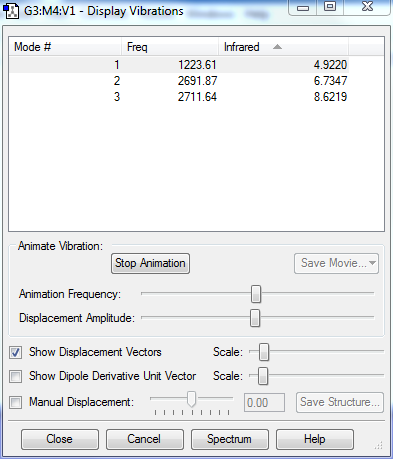The height and width of the screenshot is (459, 393).
Task: Enable Show Dipole Derivative Unit Vector
Action: tap(16, 376)
